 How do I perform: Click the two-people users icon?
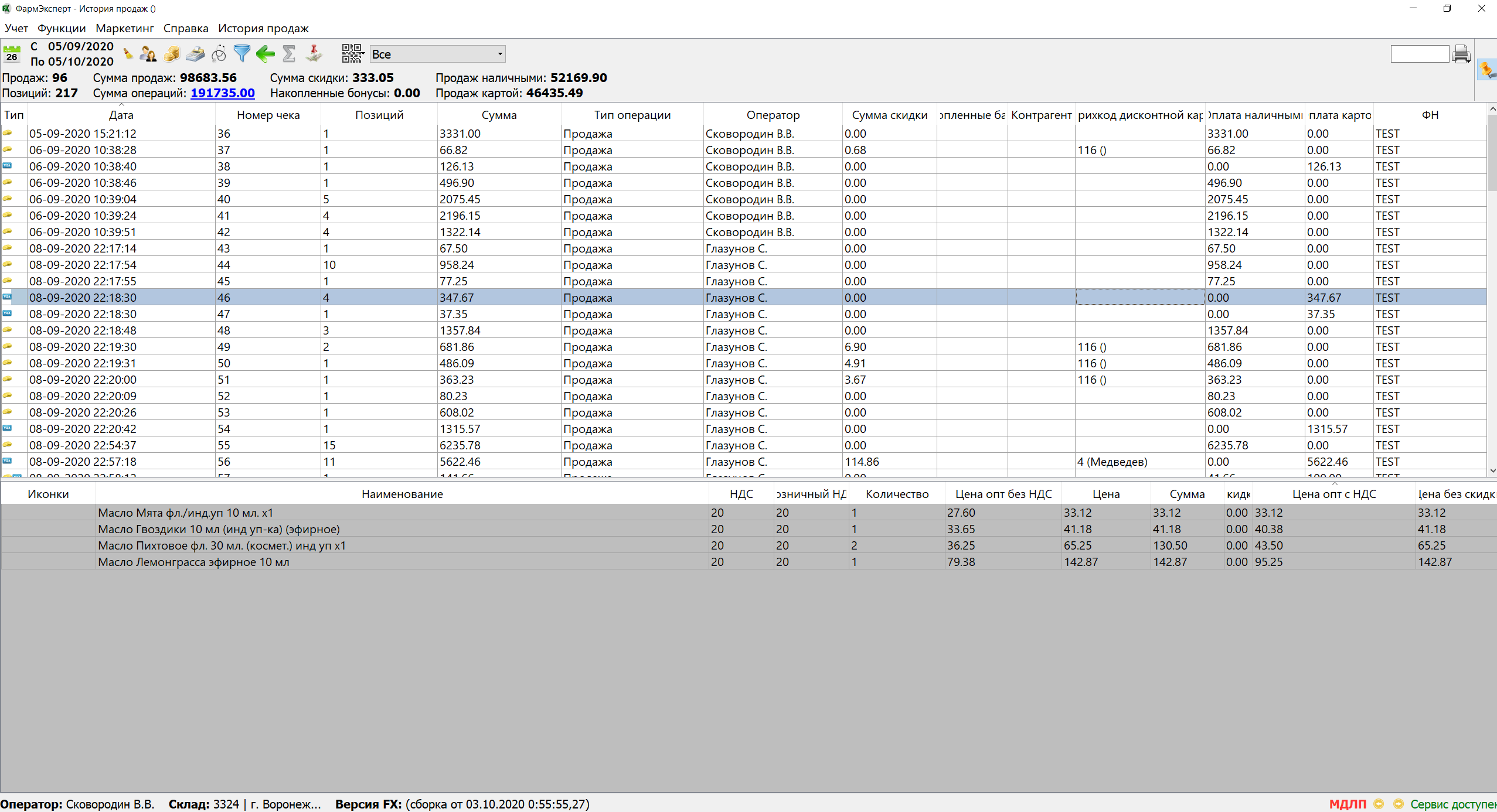pyautogui.click(x=148, y=54)
